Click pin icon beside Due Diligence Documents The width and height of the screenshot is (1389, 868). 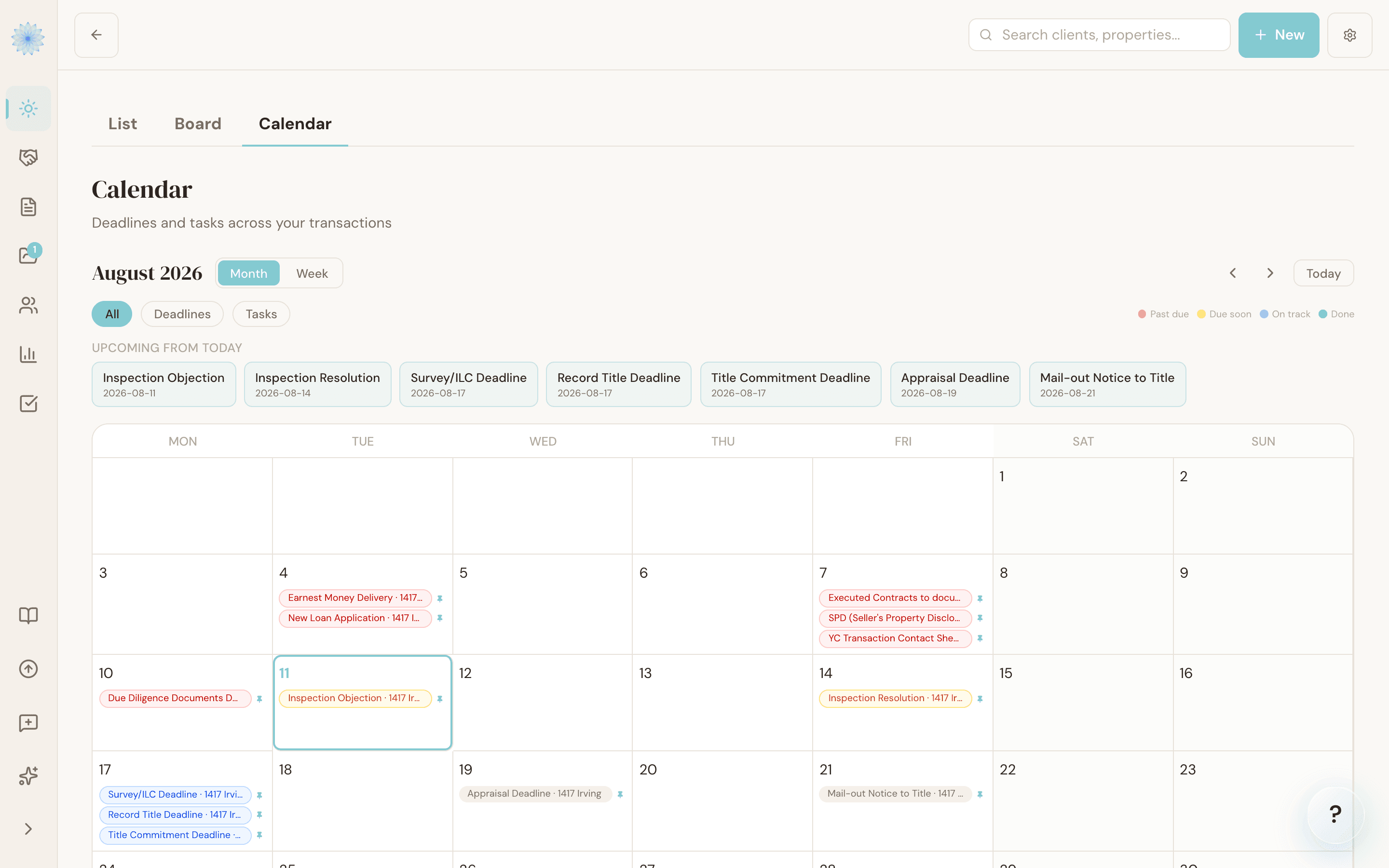pyautogui.click(x=259, y=699)
